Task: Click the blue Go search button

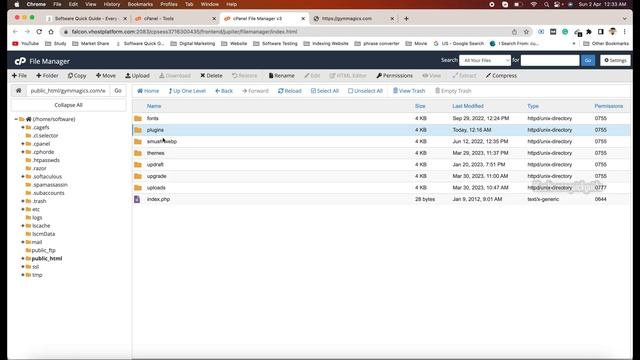Action: pos(588,60)
